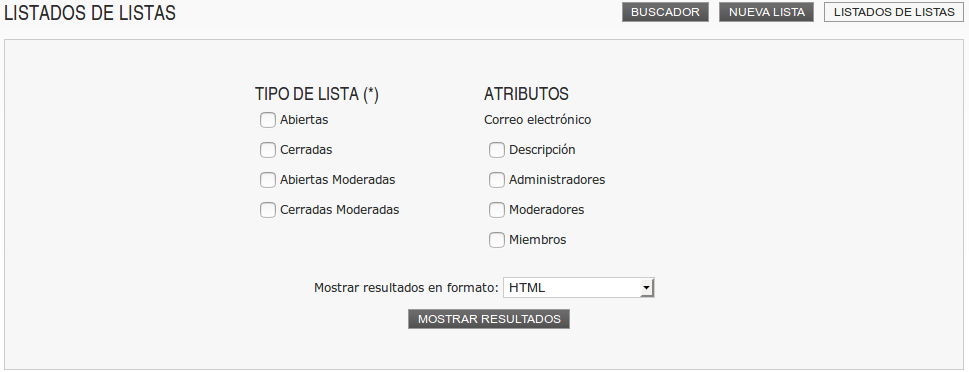Tick the Miembros attribute checkbox

tap(497, 240)
